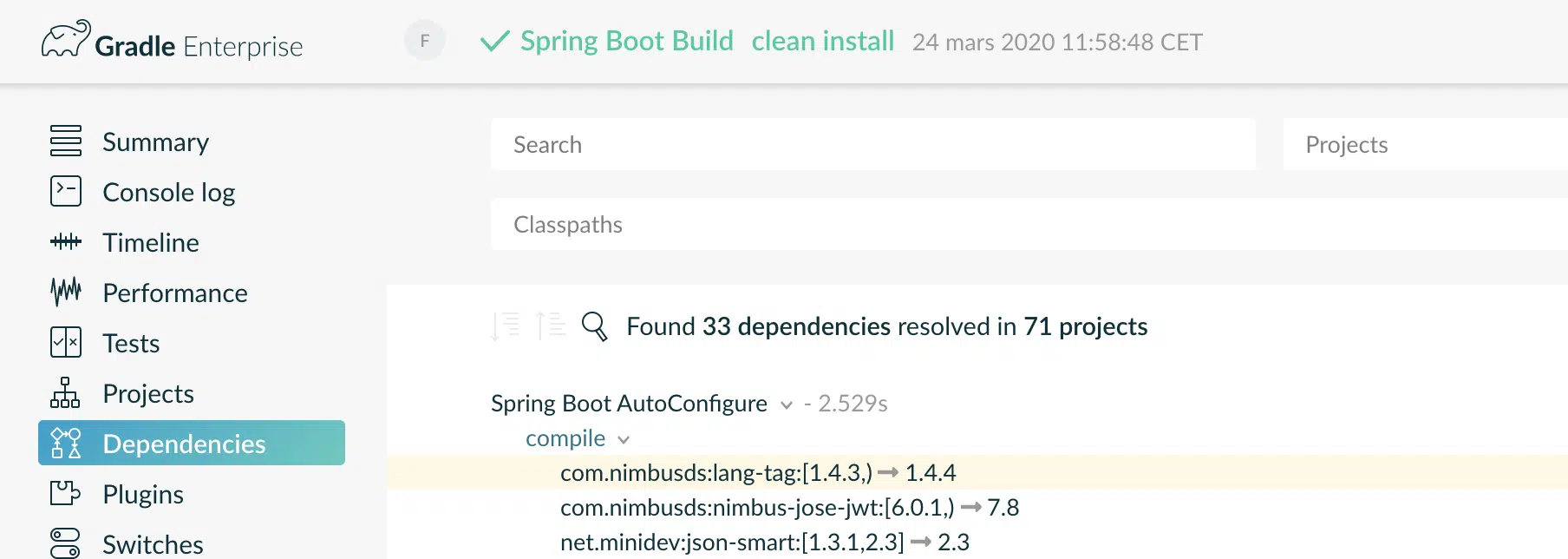The image size is (1568, 559).
Task: Focus the Search input field
Action: click(873, 144)
